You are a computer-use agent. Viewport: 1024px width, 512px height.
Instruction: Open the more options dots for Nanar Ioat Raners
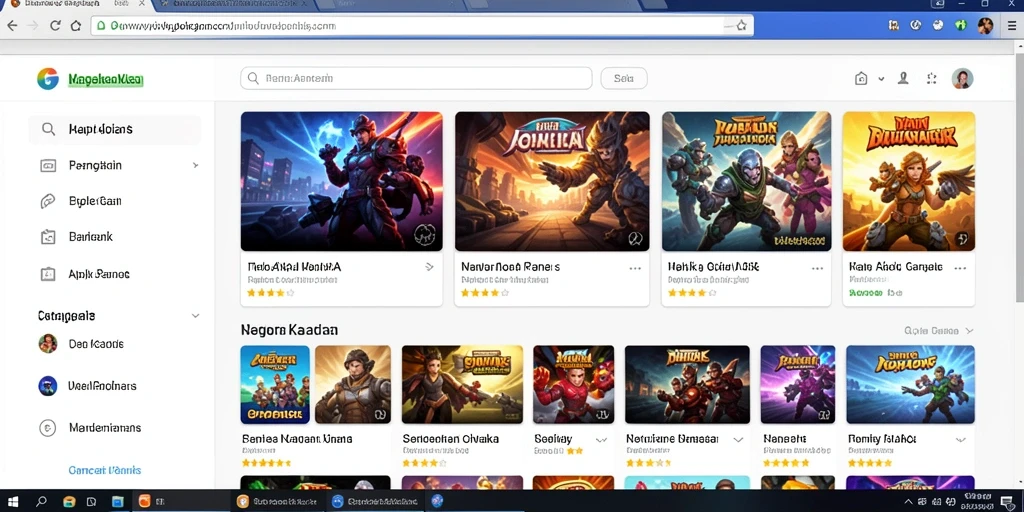coord(635,268)
